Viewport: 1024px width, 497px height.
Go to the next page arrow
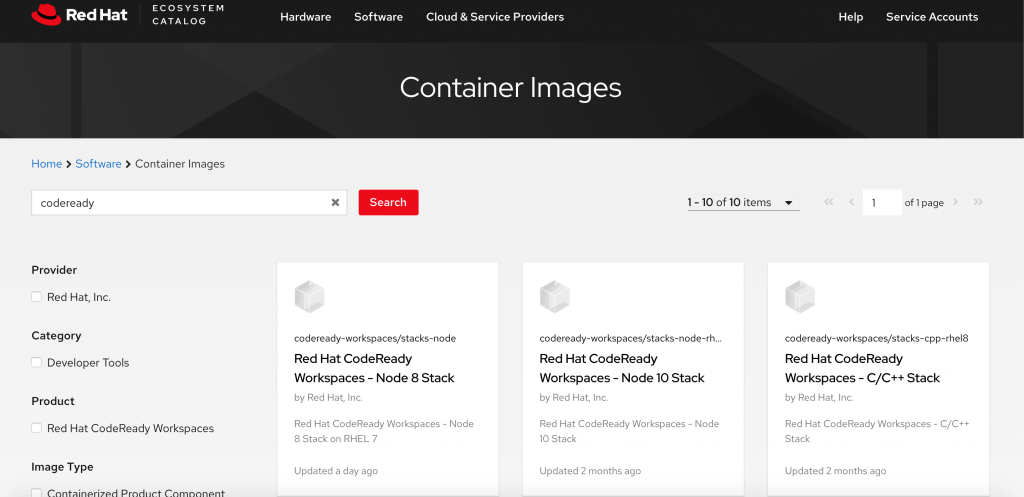tap(956, 202)
